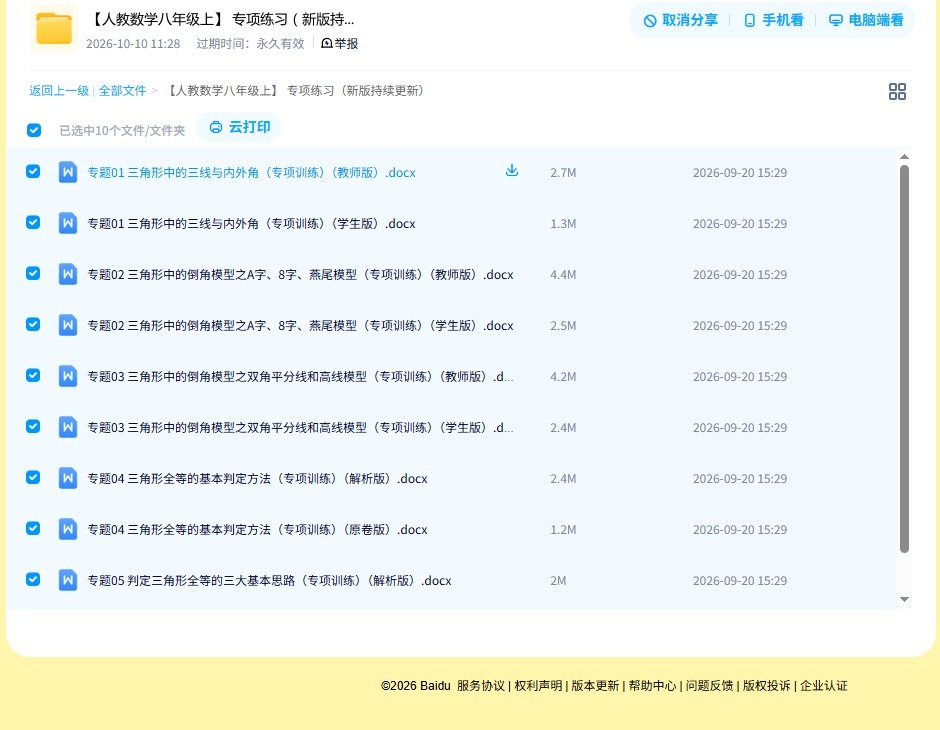Open 专题02 教师版 .docx file name
The width and height of the screenshot is (940, 730).
click(x=300, y=274)
